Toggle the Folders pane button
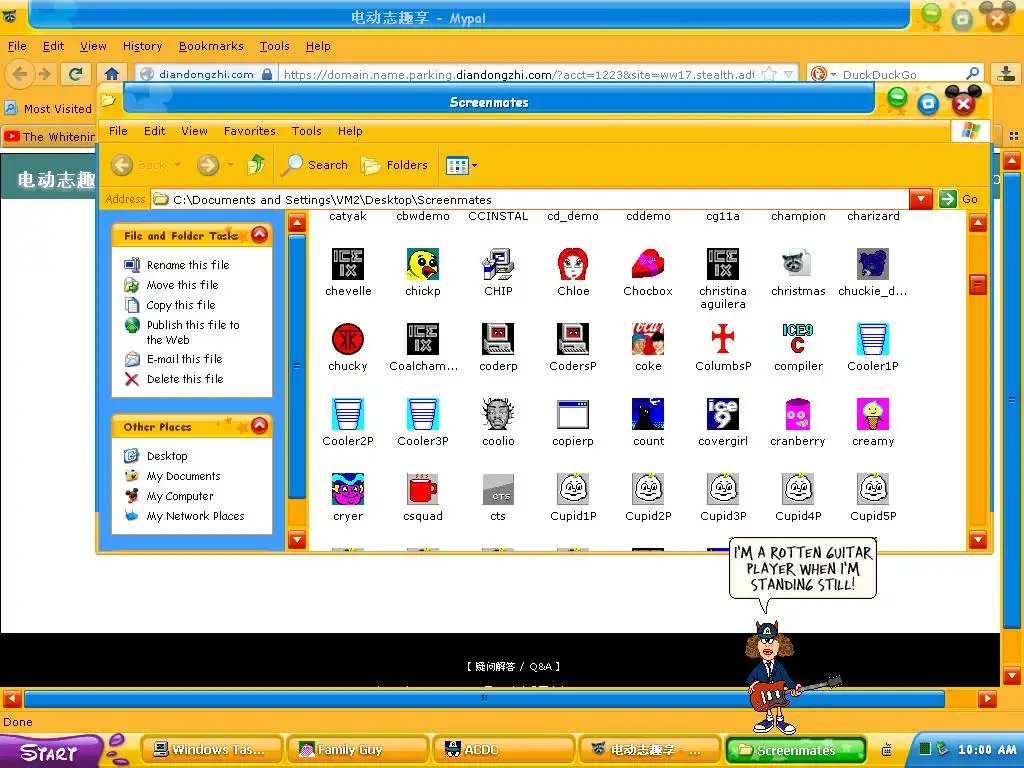1024x768 pixels. [394, 165]
